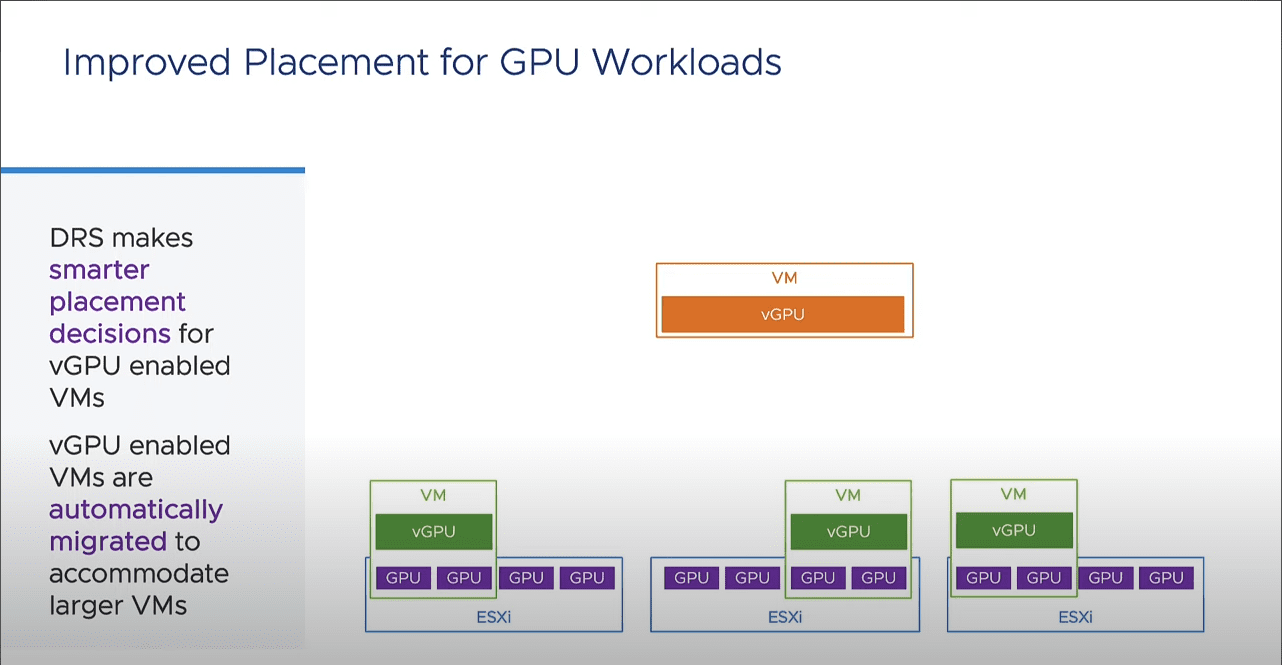Click the slide title Improved Placement for GPU Workloads
Image resolution: width=1282 pixels, height=665 pixels.
click(x=422, y=62)
